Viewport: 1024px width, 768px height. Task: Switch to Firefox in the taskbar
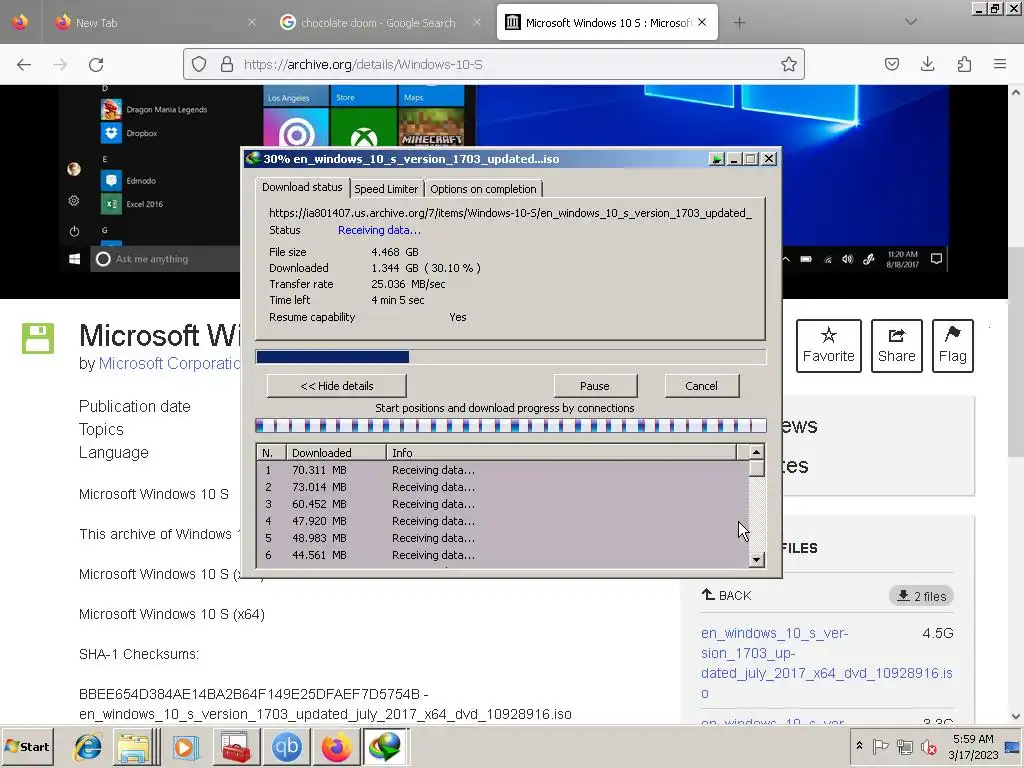(x=336, y=747)
